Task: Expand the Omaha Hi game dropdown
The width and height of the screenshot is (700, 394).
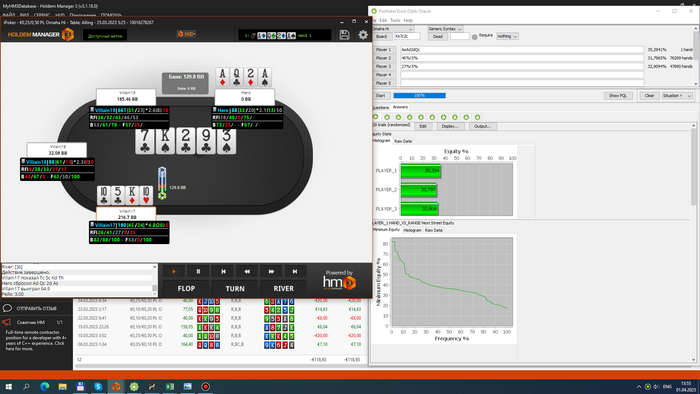Action: coord(393,29)
